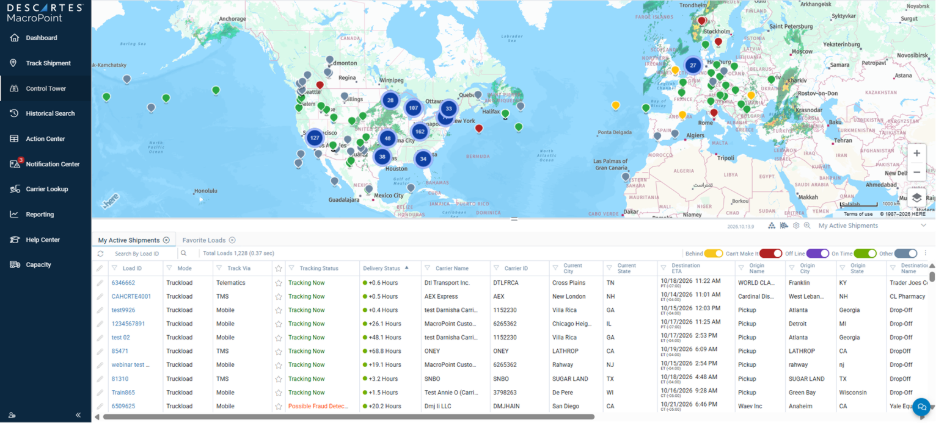Click the Possible Fraud Detected status cell

pyautogui.click(x=316, y=406)
